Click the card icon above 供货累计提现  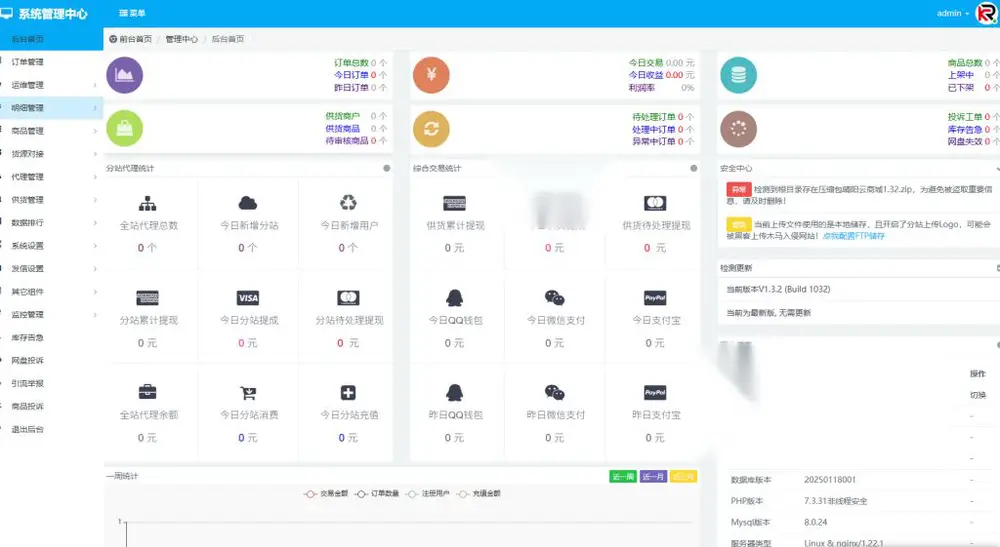pos(455,203)
